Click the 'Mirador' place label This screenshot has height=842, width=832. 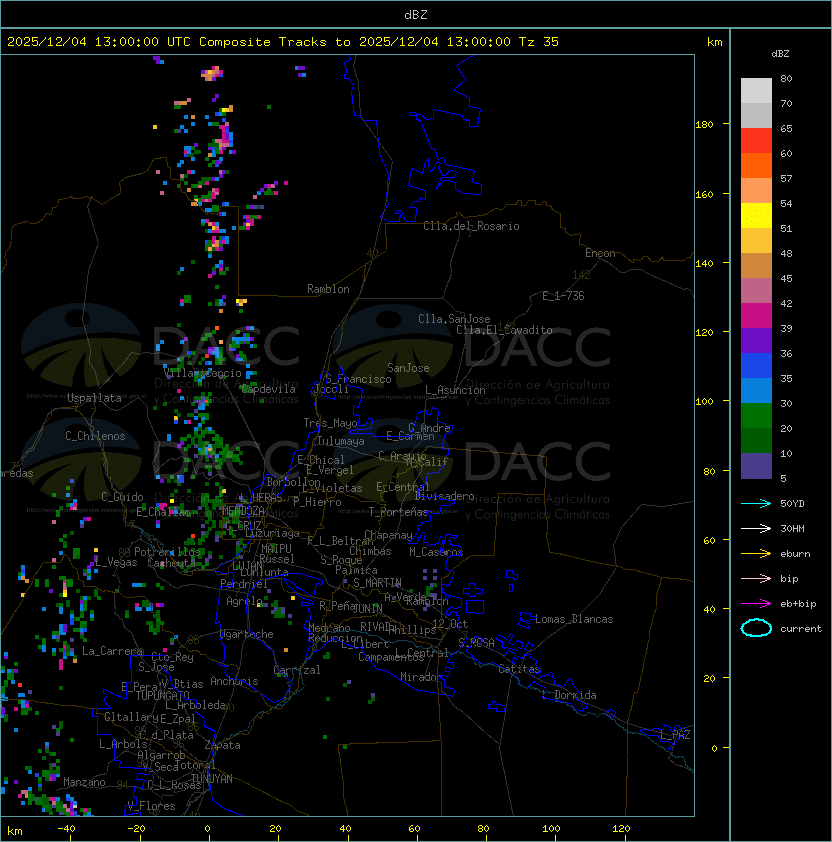point(422,677)
